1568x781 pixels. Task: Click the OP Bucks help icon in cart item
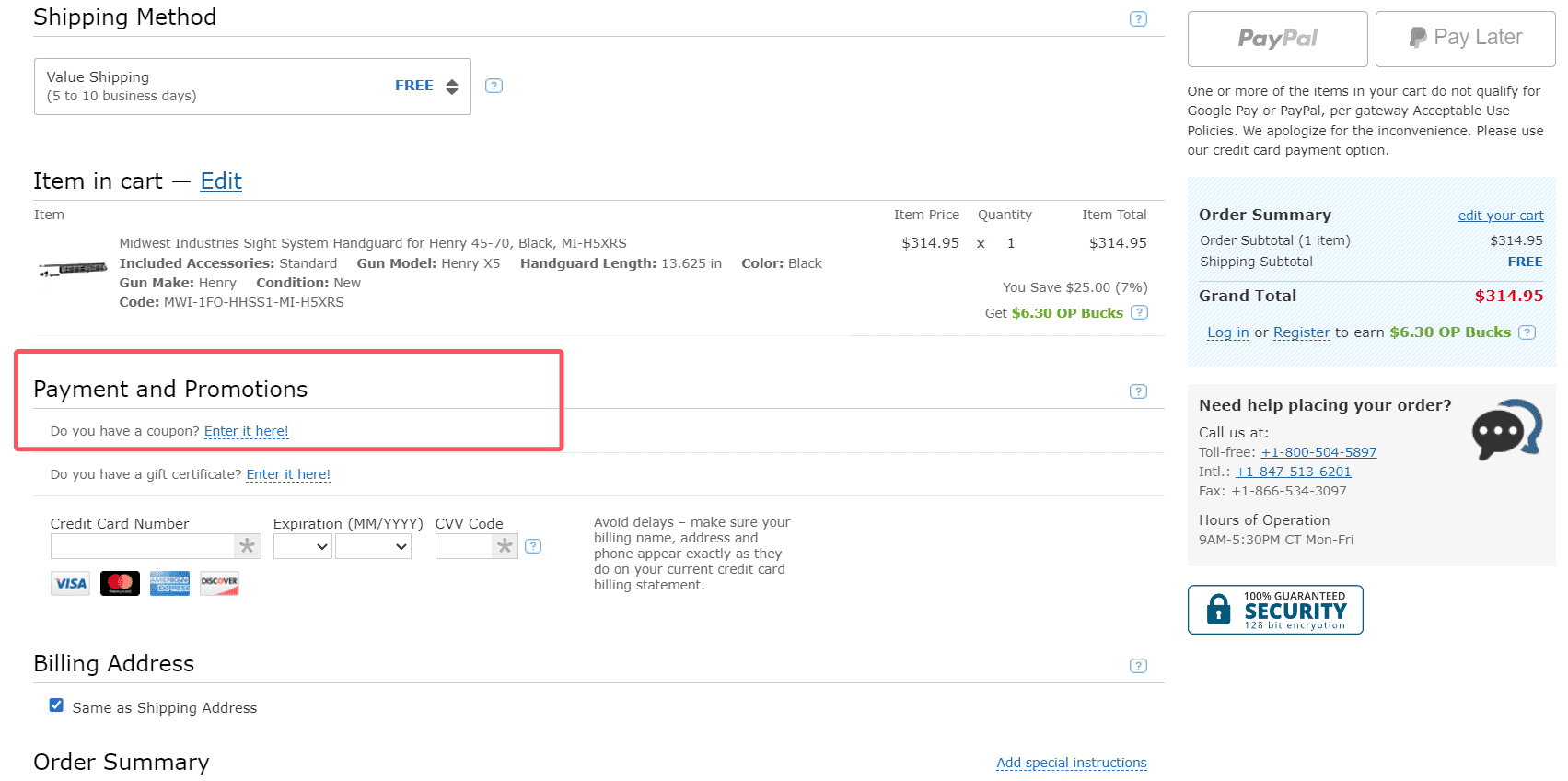click(x=1139, y=312)
